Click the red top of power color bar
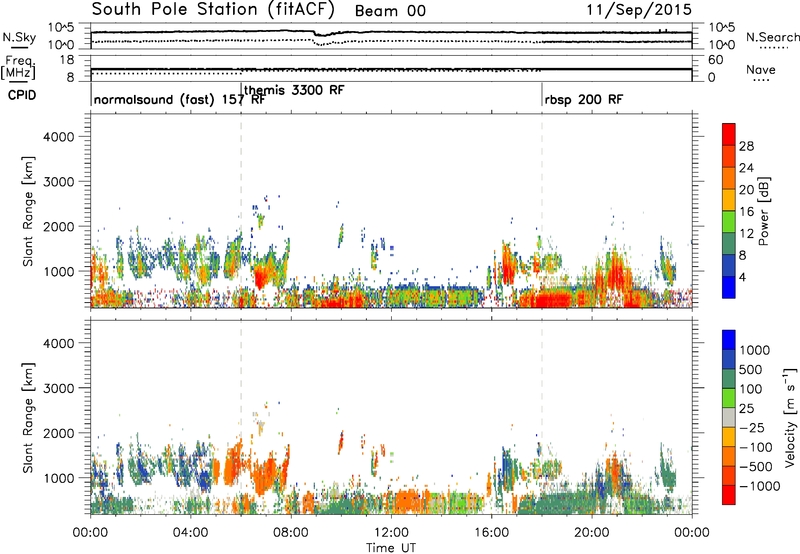 coord(729,134)
